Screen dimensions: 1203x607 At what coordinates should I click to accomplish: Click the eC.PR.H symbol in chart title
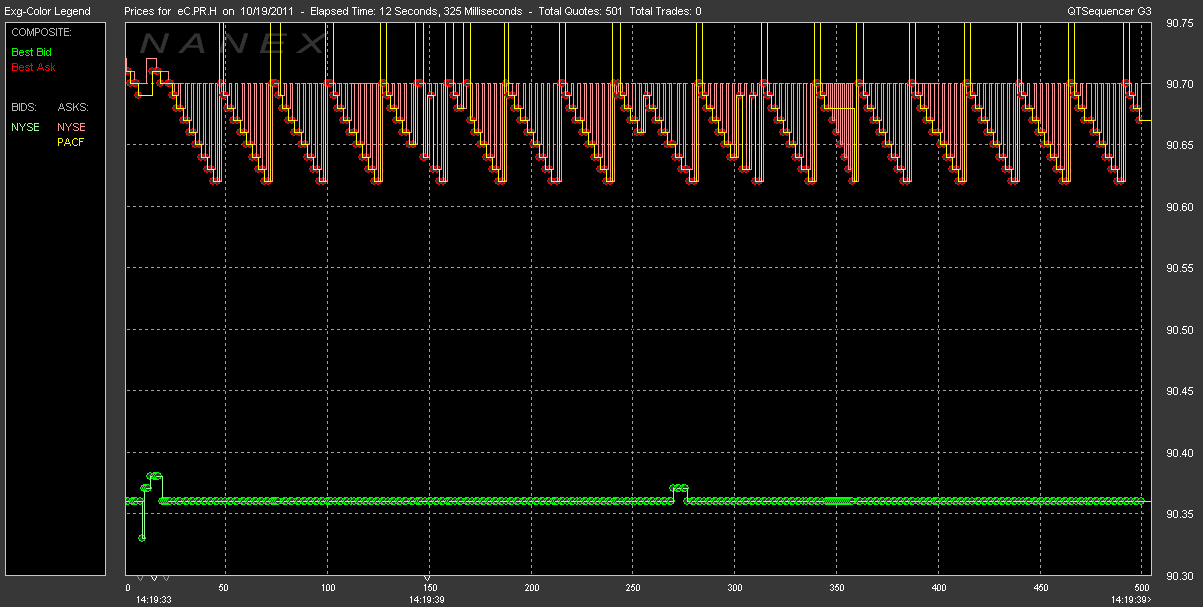tap(198, 11)
